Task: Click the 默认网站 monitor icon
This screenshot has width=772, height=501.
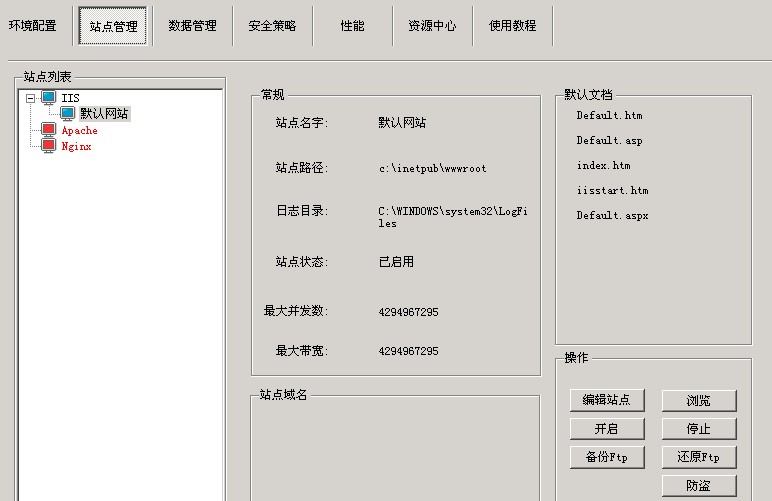Action: tap(67, 114)
